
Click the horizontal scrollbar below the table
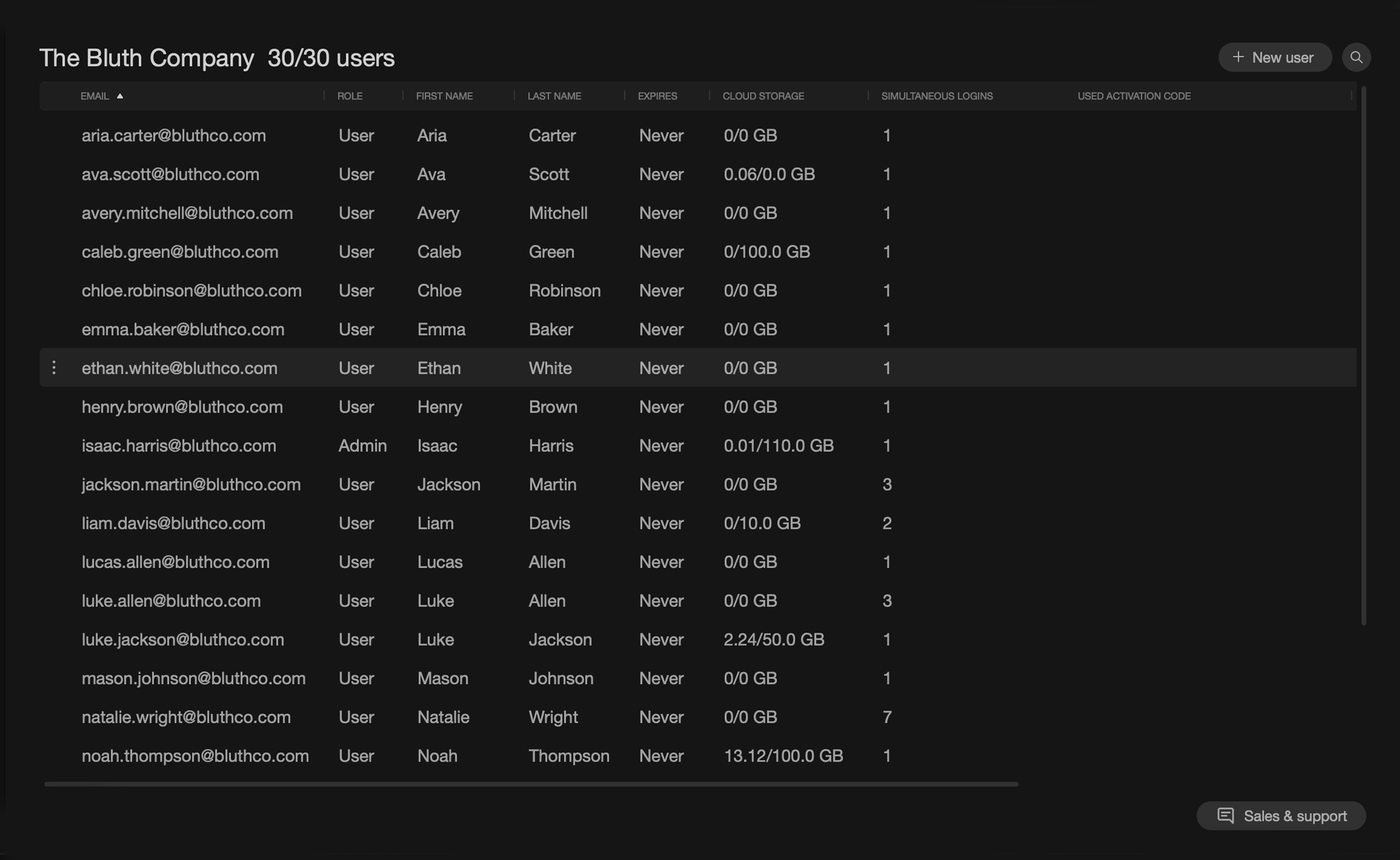point(531,784)
